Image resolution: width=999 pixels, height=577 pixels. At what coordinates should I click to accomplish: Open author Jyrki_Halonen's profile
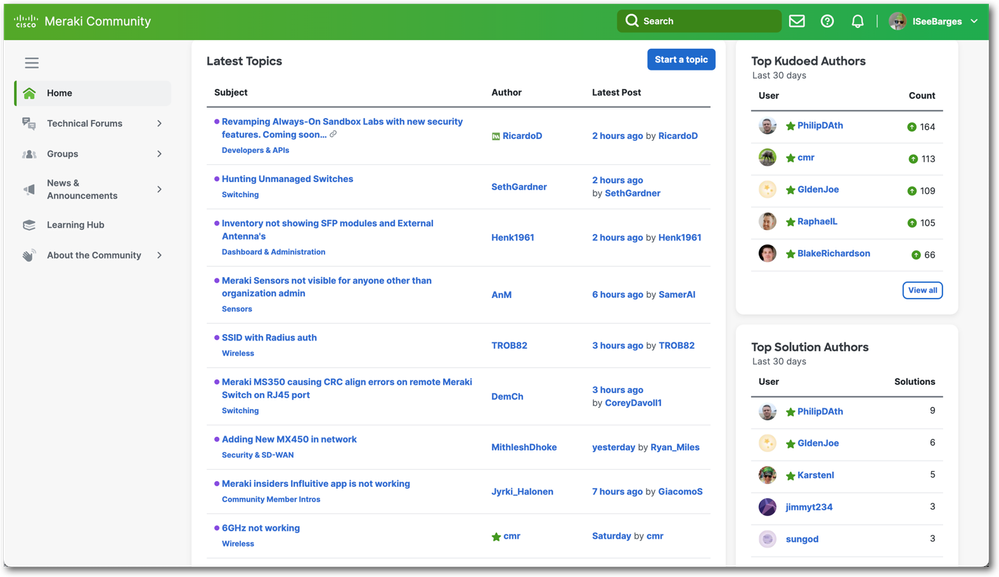click(522, 492)
